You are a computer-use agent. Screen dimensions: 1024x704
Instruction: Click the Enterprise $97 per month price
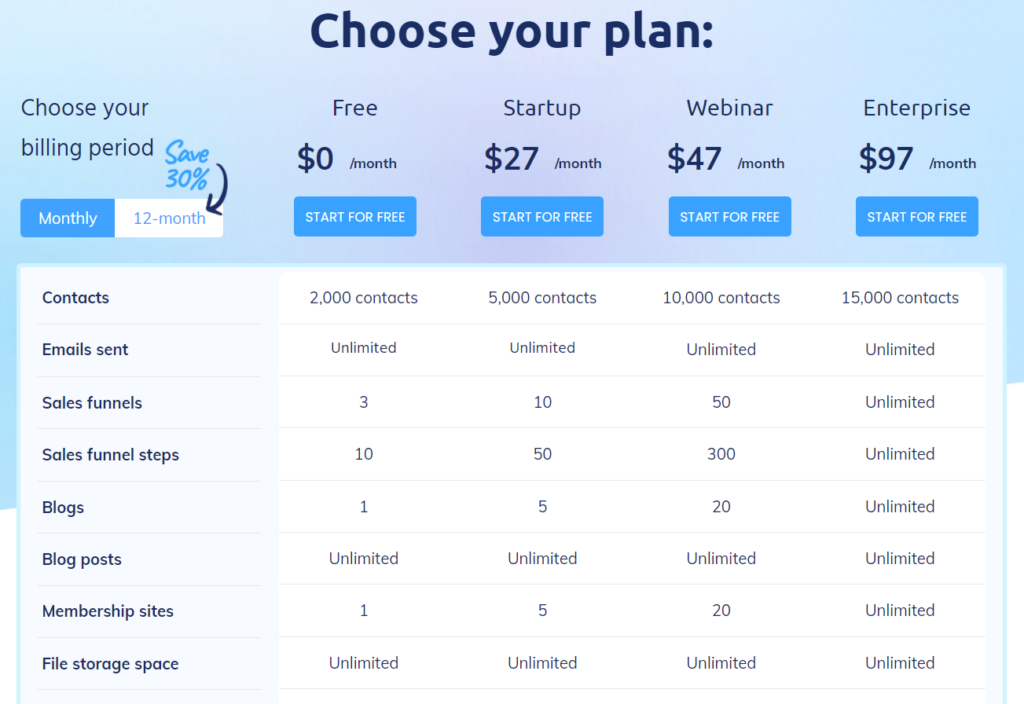[915, 160]
